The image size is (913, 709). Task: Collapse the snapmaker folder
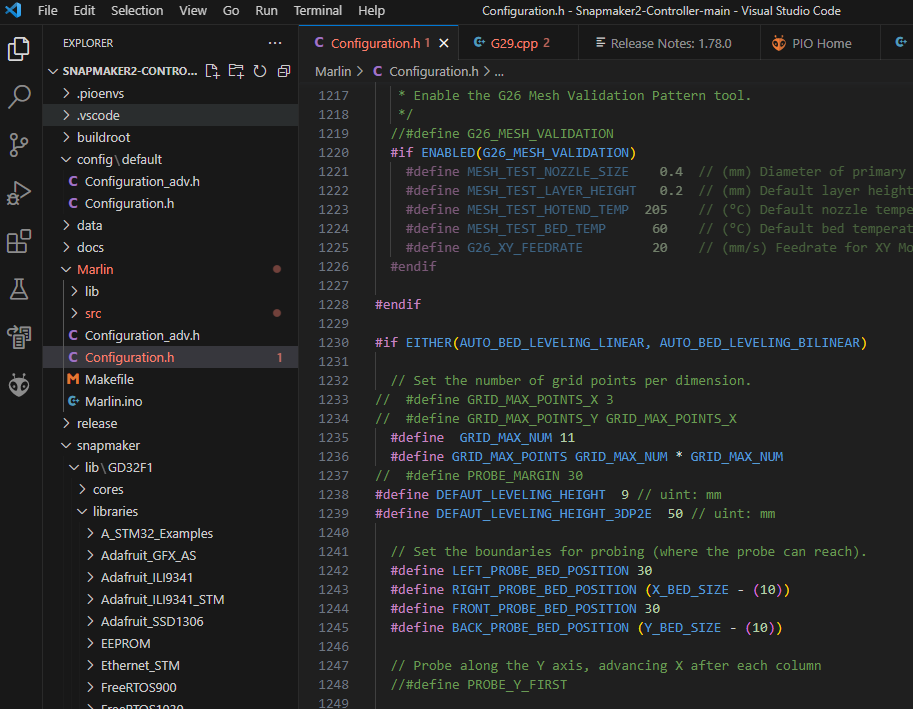pyautogui.click(x=171, y=445)
